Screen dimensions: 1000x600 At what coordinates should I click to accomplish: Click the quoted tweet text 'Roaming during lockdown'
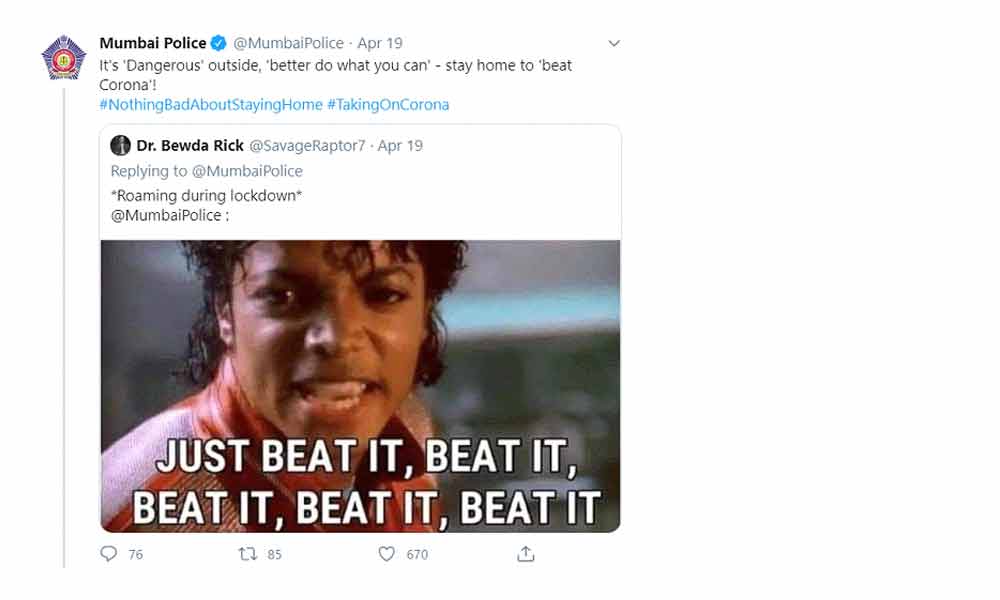(x=207, y=196)
